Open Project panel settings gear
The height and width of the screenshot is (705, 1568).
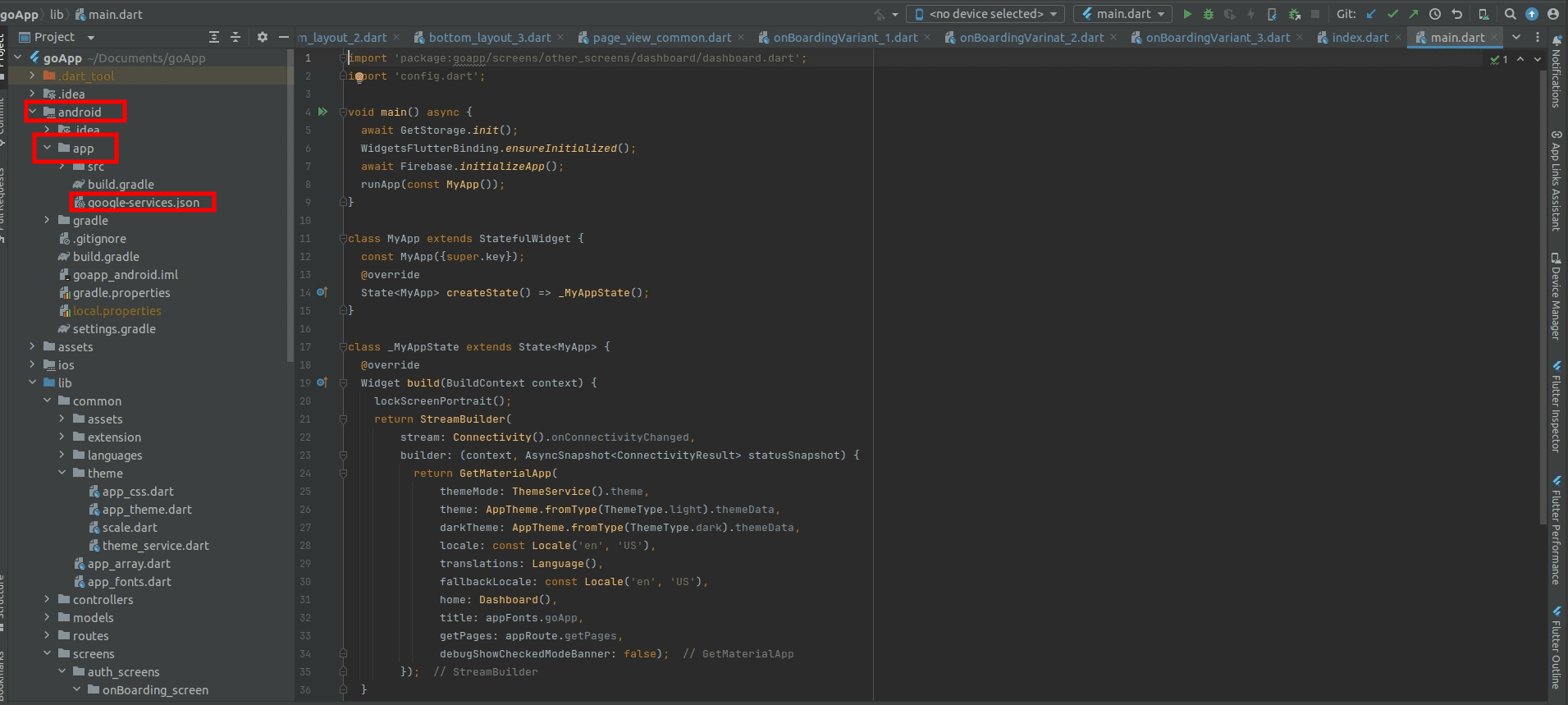click(263, 37)
